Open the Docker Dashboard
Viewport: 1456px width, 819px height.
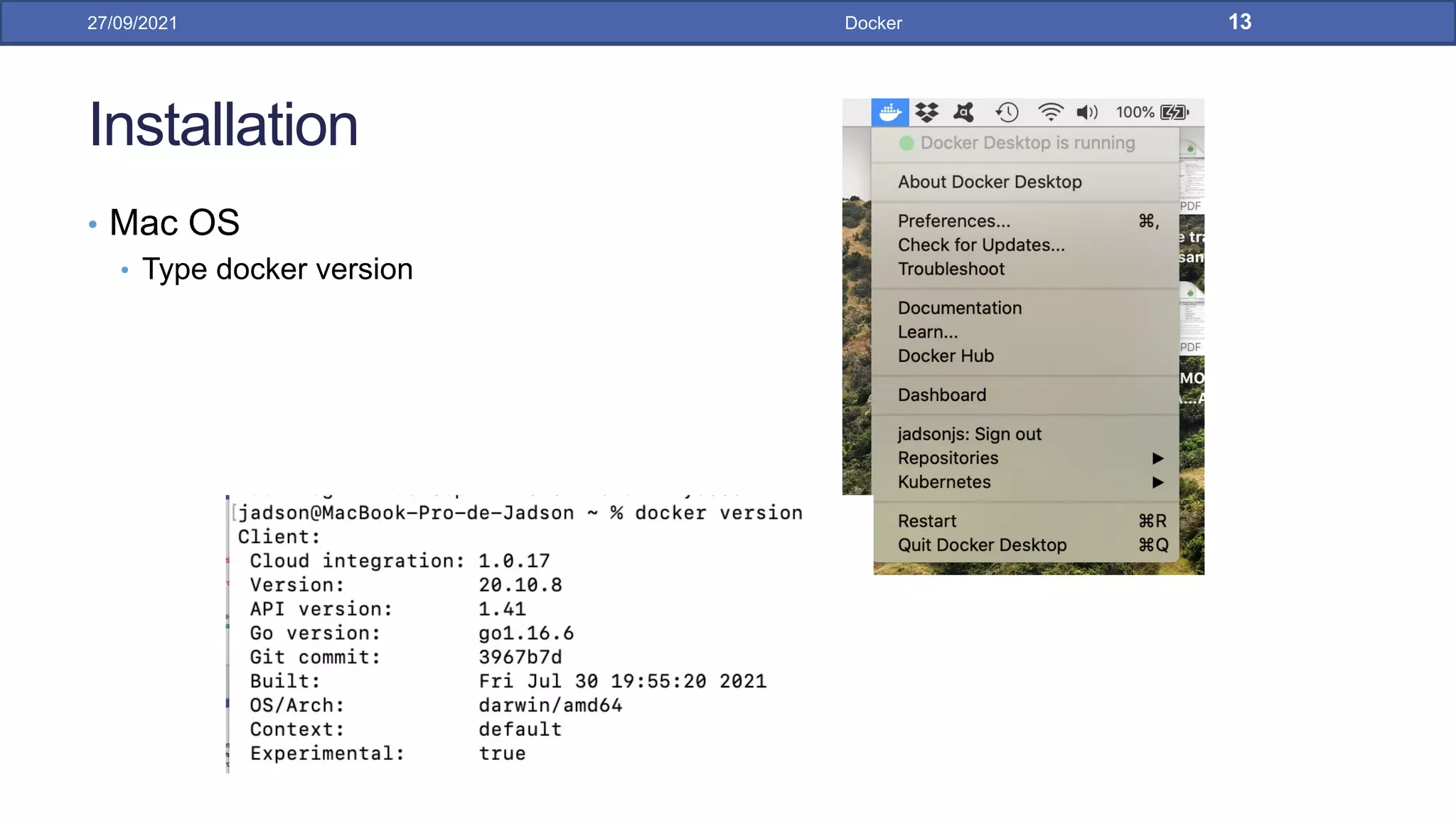942,395
